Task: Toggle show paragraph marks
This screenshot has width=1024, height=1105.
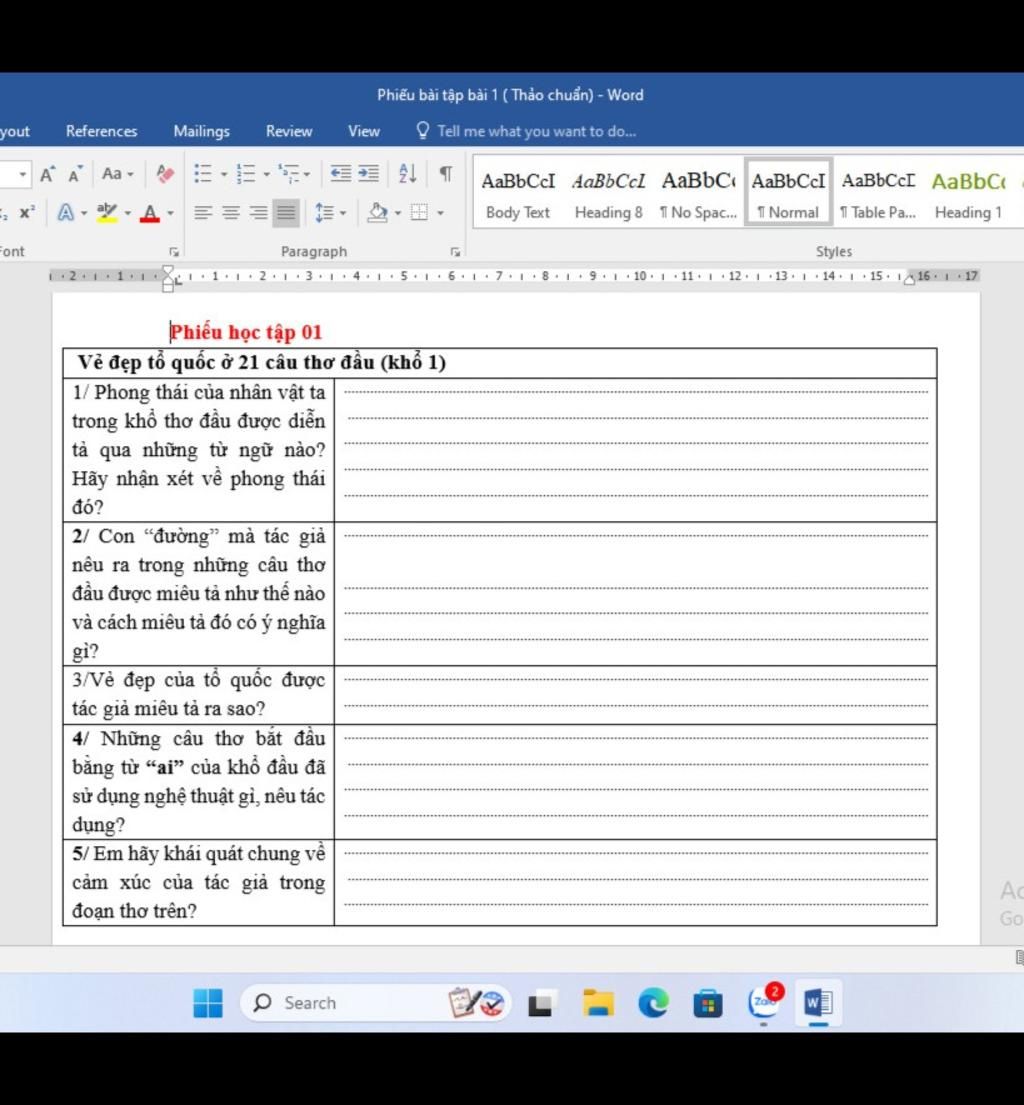Action: pyautogui.click(x=446, y=174)
